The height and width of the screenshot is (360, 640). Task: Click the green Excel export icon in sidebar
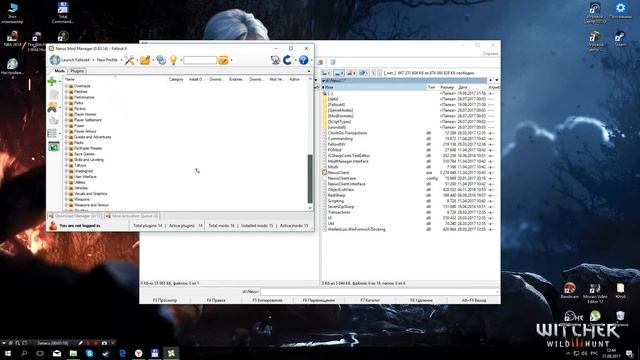pos(53,147)
